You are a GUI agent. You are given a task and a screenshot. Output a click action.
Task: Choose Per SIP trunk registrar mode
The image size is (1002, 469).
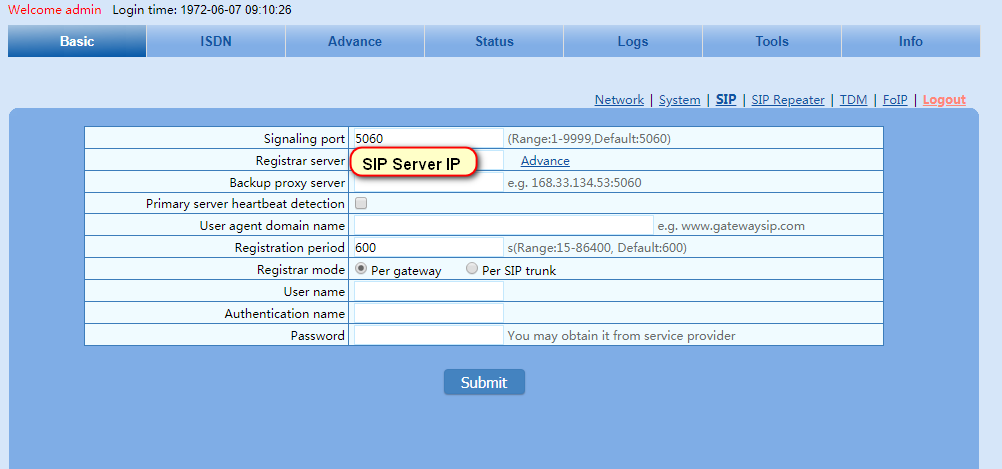472,269
